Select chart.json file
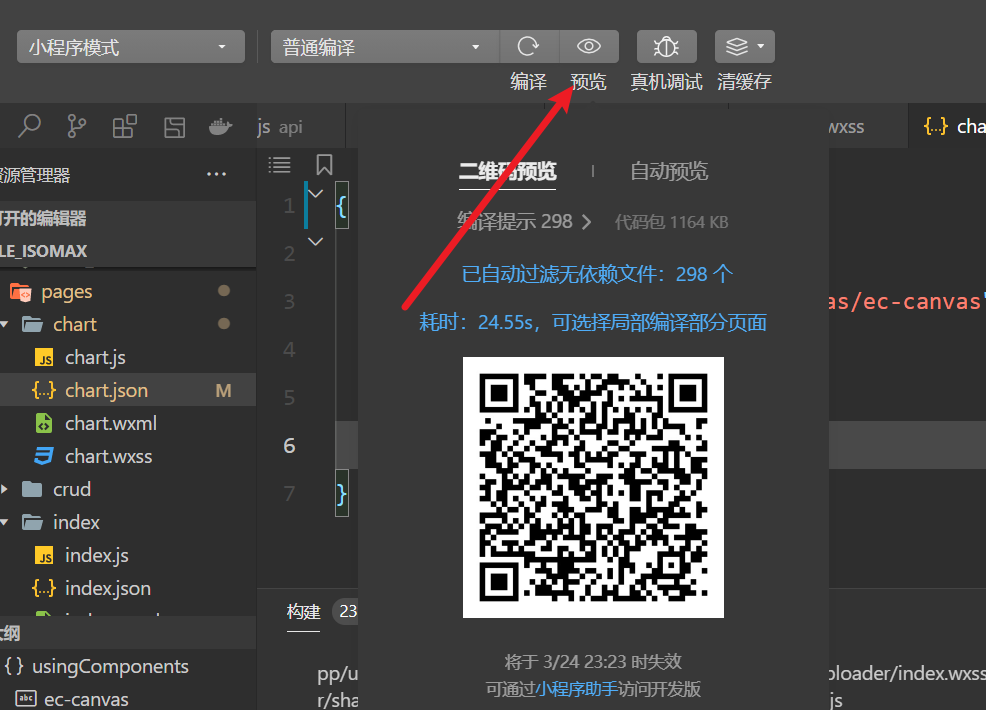 (x=128, y=390)
